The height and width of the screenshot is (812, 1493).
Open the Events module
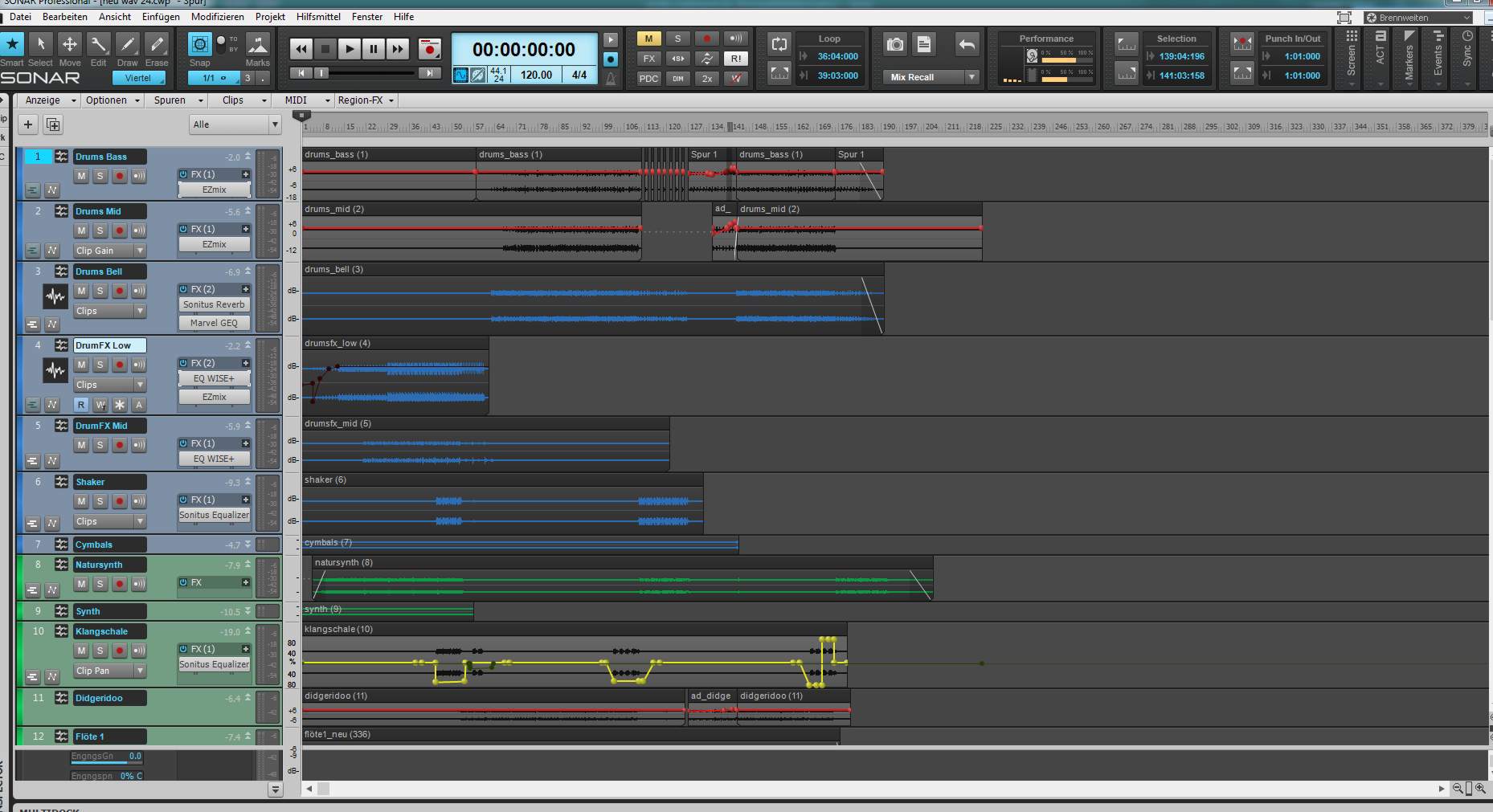(1438, 59)
